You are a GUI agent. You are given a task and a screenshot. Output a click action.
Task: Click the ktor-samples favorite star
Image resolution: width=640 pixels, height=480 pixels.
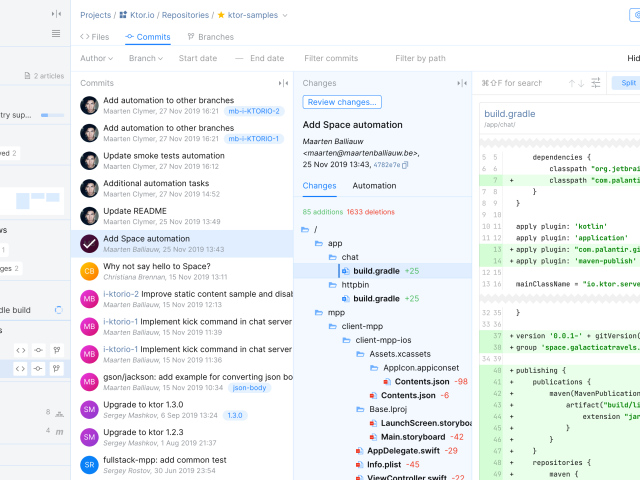point(221,15)
